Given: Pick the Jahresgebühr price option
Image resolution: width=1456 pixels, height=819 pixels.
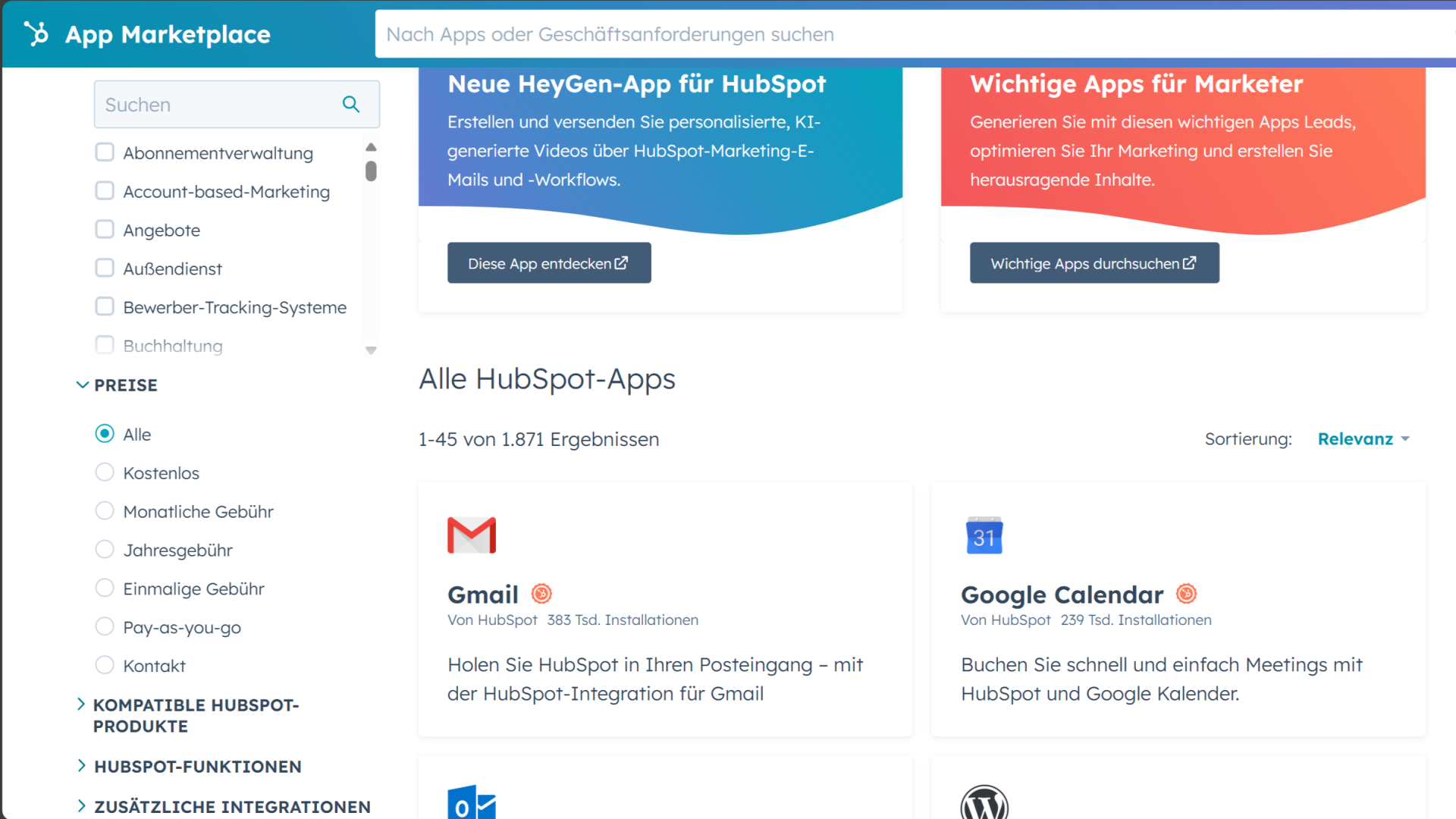Looking at the screenshot, I should coord(105,550).
